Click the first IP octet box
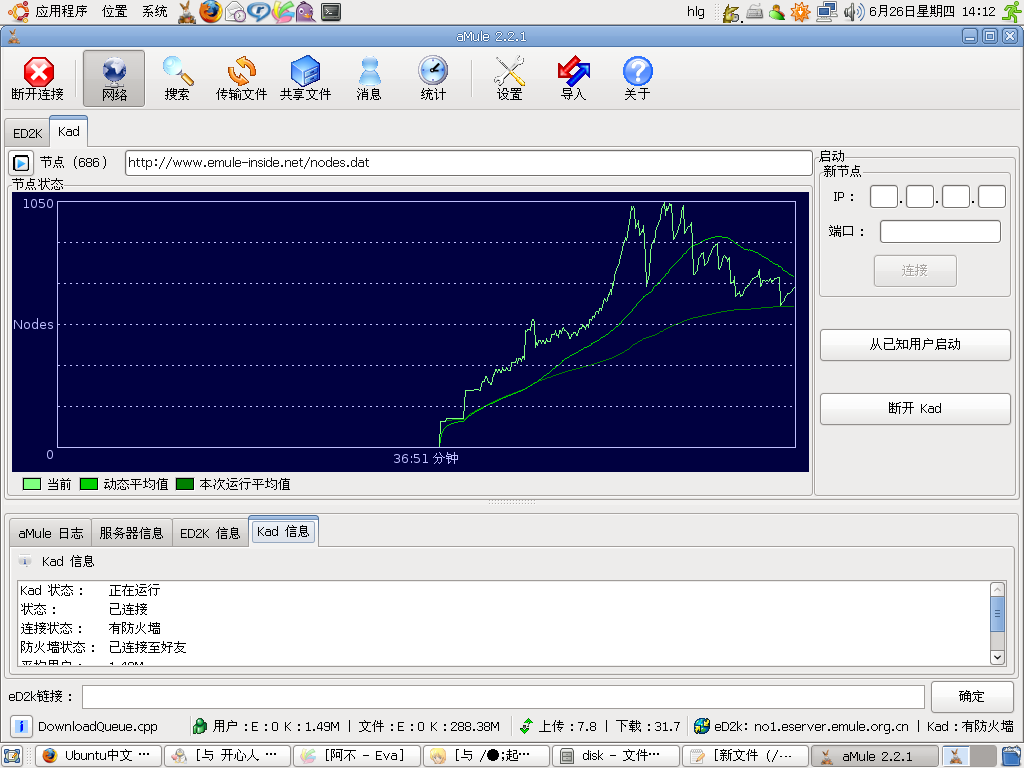This screenshot has height=768, width=1024. 884,197
